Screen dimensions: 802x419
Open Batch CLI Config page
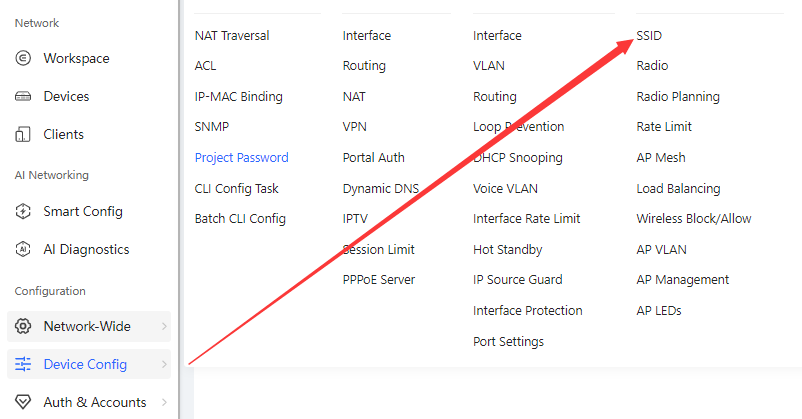[240, 218]
